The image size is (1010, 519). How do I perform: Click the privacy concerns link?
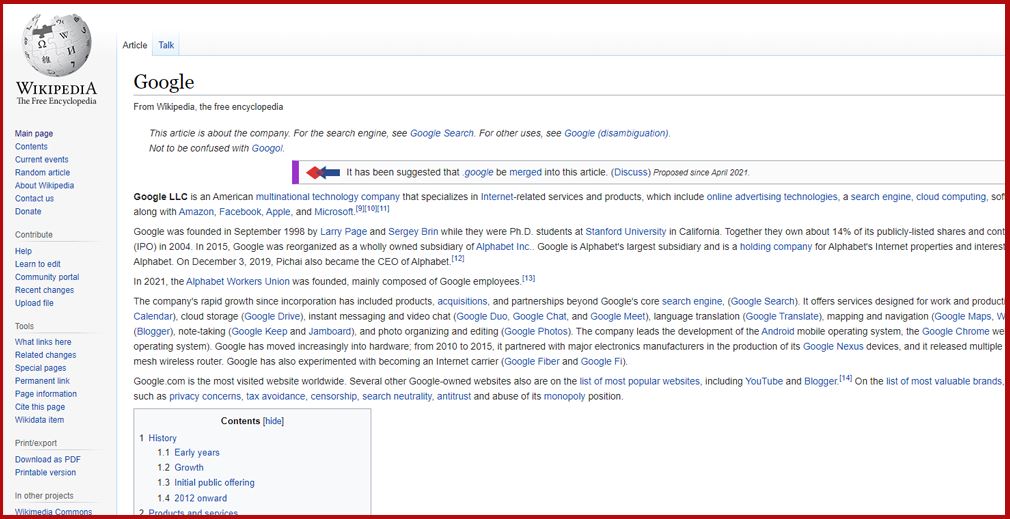(x=205, y=397)
